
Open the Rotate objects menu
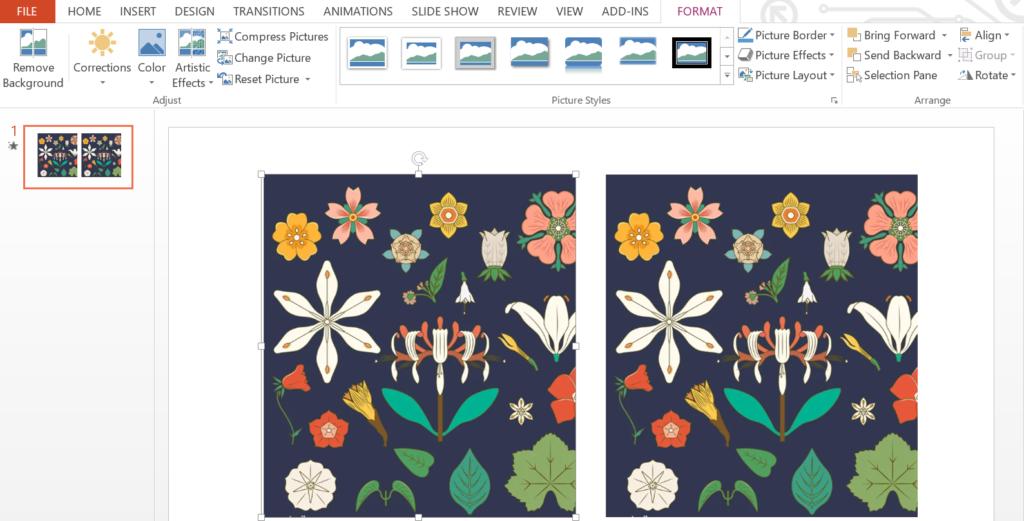click(x=987, y=76)
